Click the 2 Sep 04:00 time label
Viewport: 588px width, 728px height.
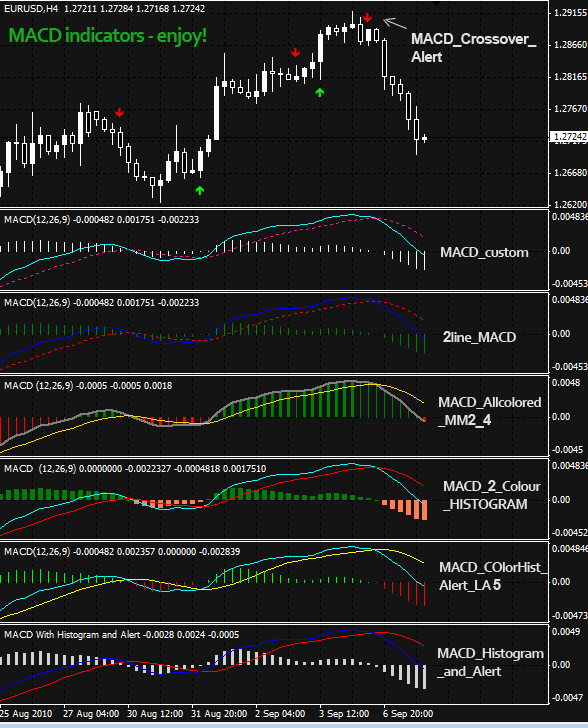tap(280, 714)
